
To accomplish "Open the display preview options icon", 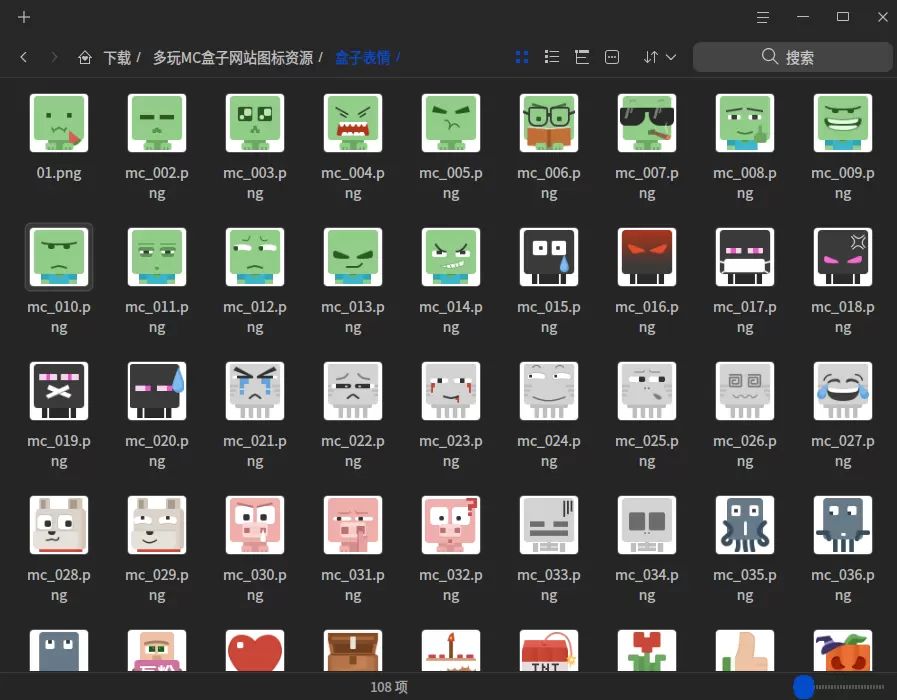I will 612,57.
